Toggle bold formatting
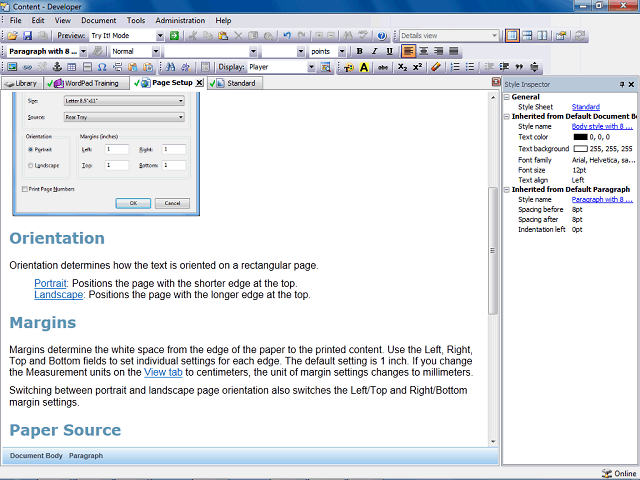The height and width of the screenshot is (480, 640). pos(359,51)
